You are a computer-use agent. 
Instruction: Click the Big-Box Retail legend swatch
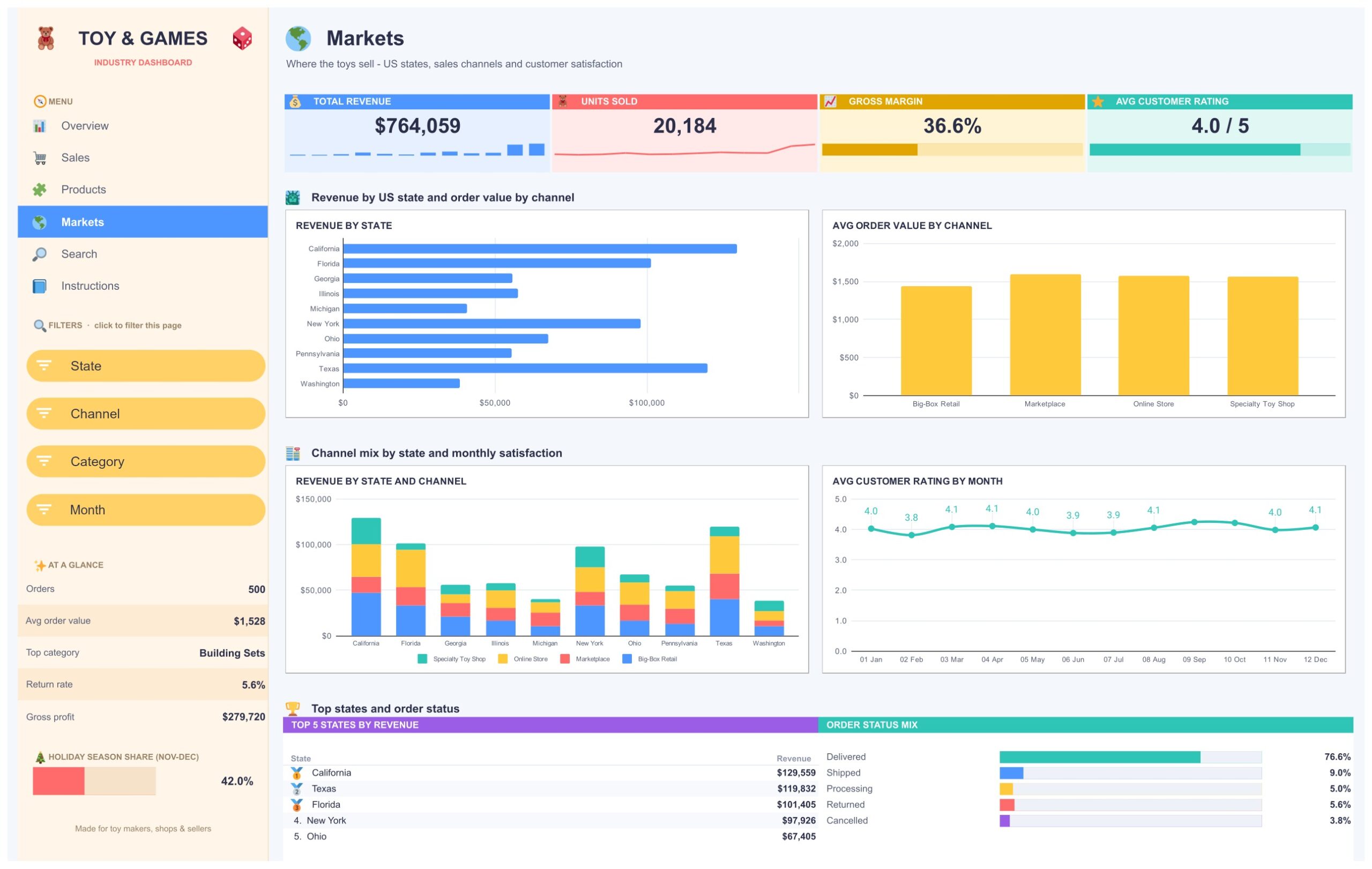coord(627,659)
